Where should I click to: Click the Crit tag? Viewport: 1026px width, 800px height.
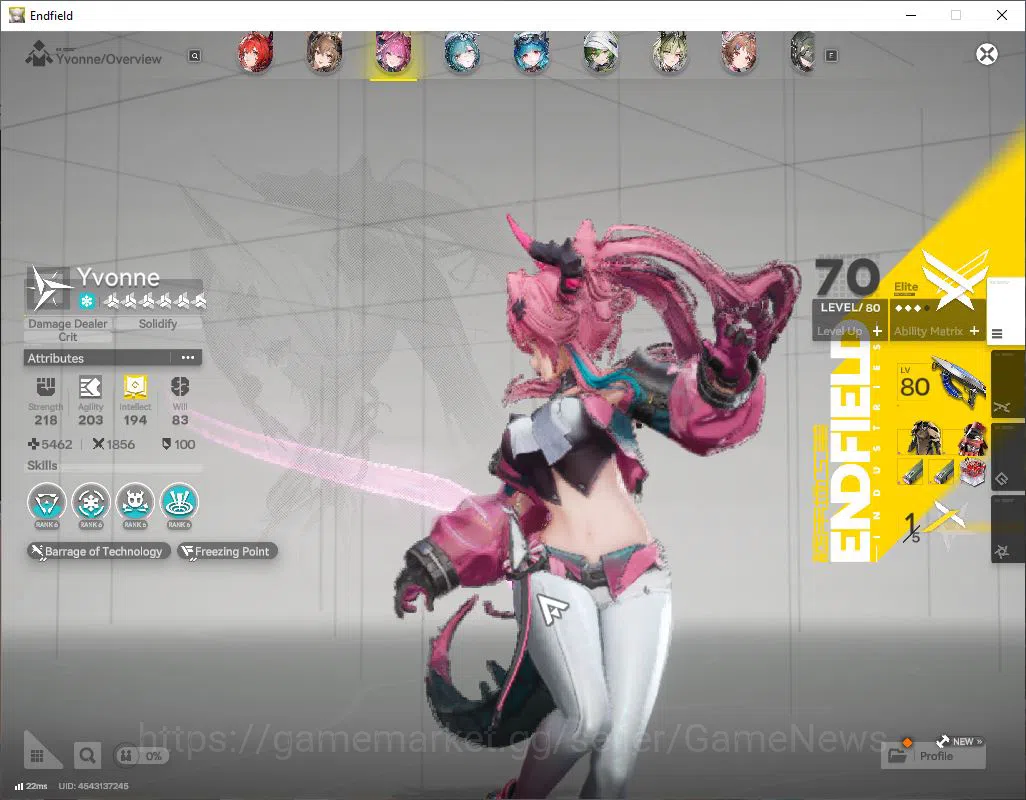click(67, 337)
